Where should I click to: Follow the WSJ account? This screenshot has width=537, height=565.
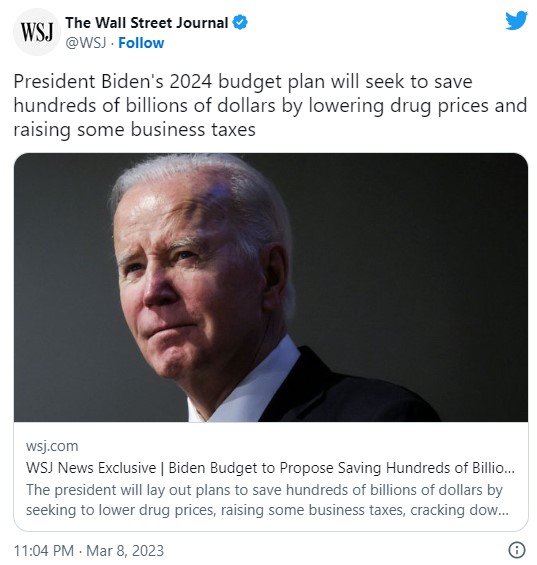pyautogui.click(x=141, y=43)
